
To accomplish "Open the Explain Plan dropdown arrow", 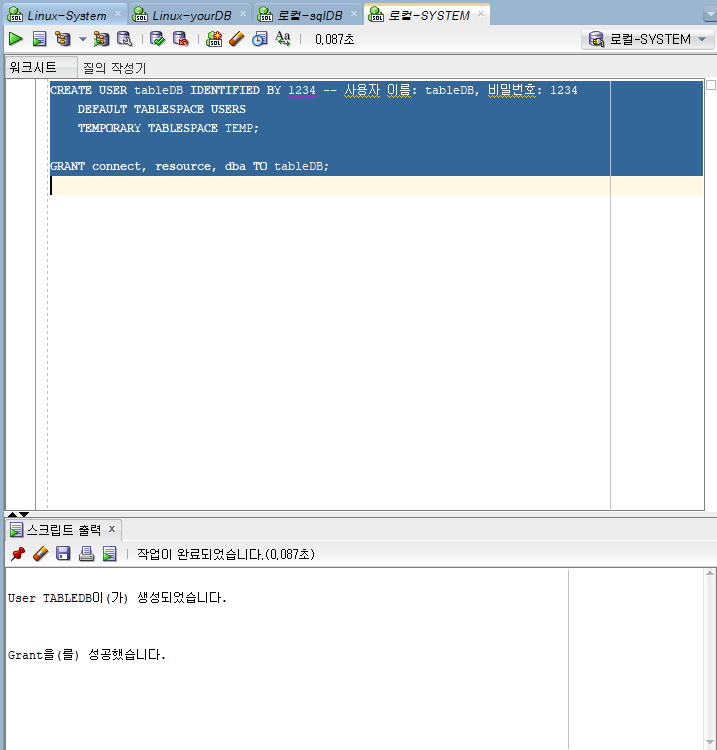I will (83, 39).
